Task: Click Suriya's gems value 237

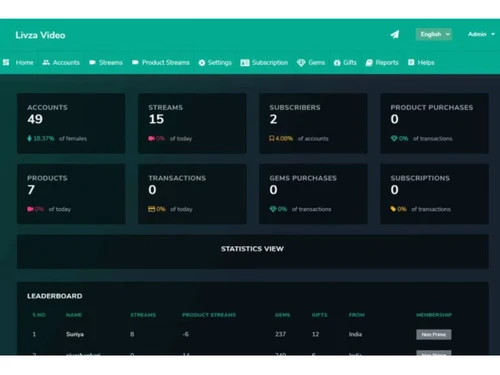Action: point(280,334)
